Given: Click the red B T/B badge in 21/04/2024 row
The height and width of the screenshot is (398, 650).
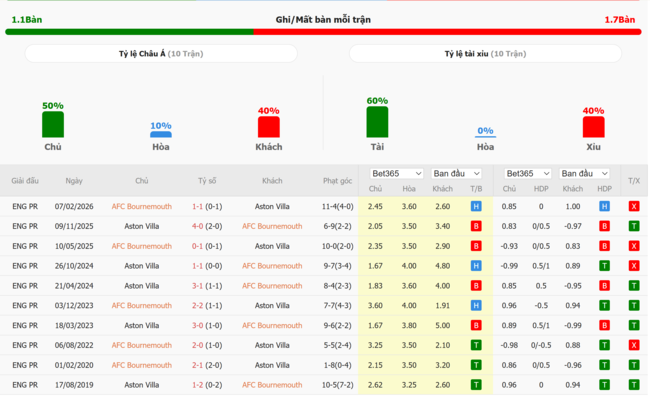Looking at the screenshot, I should pos(476,286).
